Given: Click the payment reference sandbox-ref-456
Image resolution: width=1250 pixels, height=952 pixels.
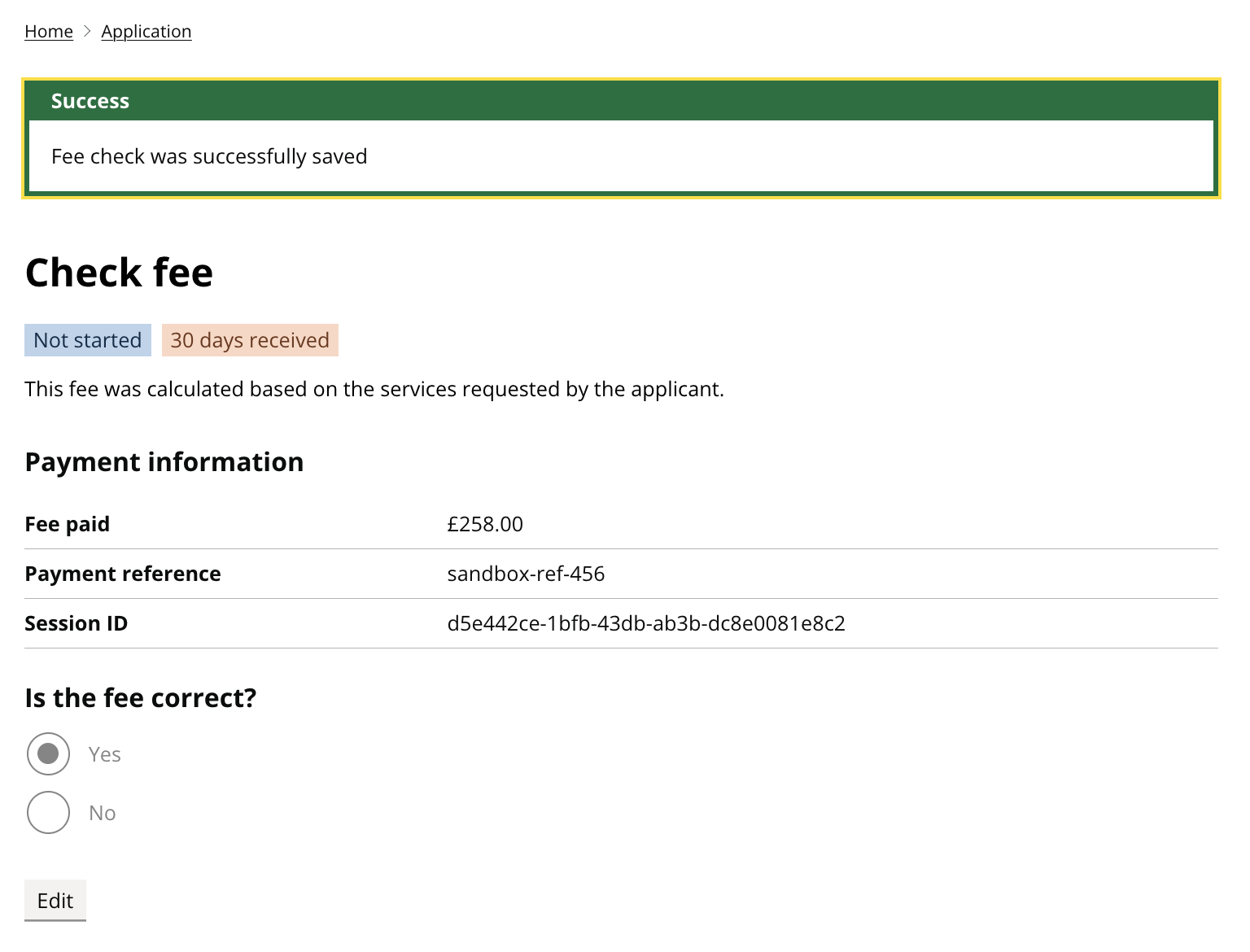Looking at the screenshot, I should coord(525,574).
